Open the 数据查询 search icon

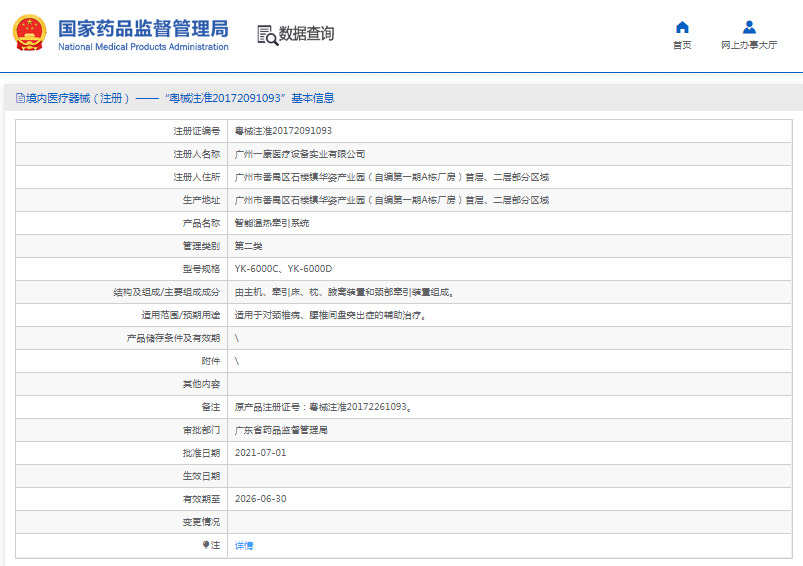pyautogui.click(x=267, y=35)
